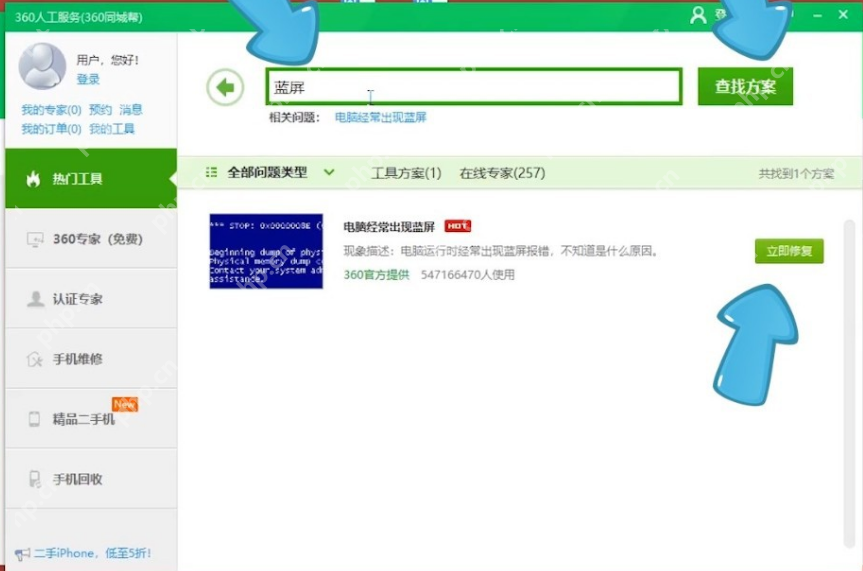Click the search field containing 蓝屏
Viewport: 863px width, 571px height.
[474, 86]
